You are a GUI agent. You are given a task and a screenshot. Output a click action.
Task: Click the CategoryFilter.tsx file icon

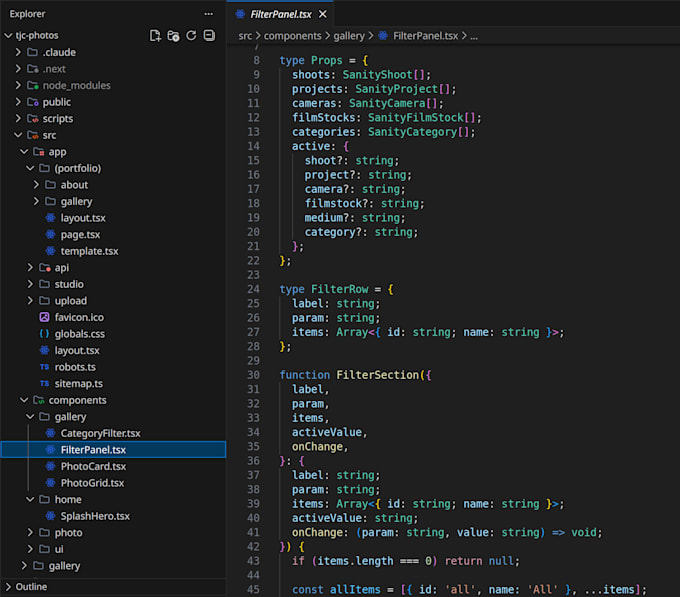(x=50, y=433)
